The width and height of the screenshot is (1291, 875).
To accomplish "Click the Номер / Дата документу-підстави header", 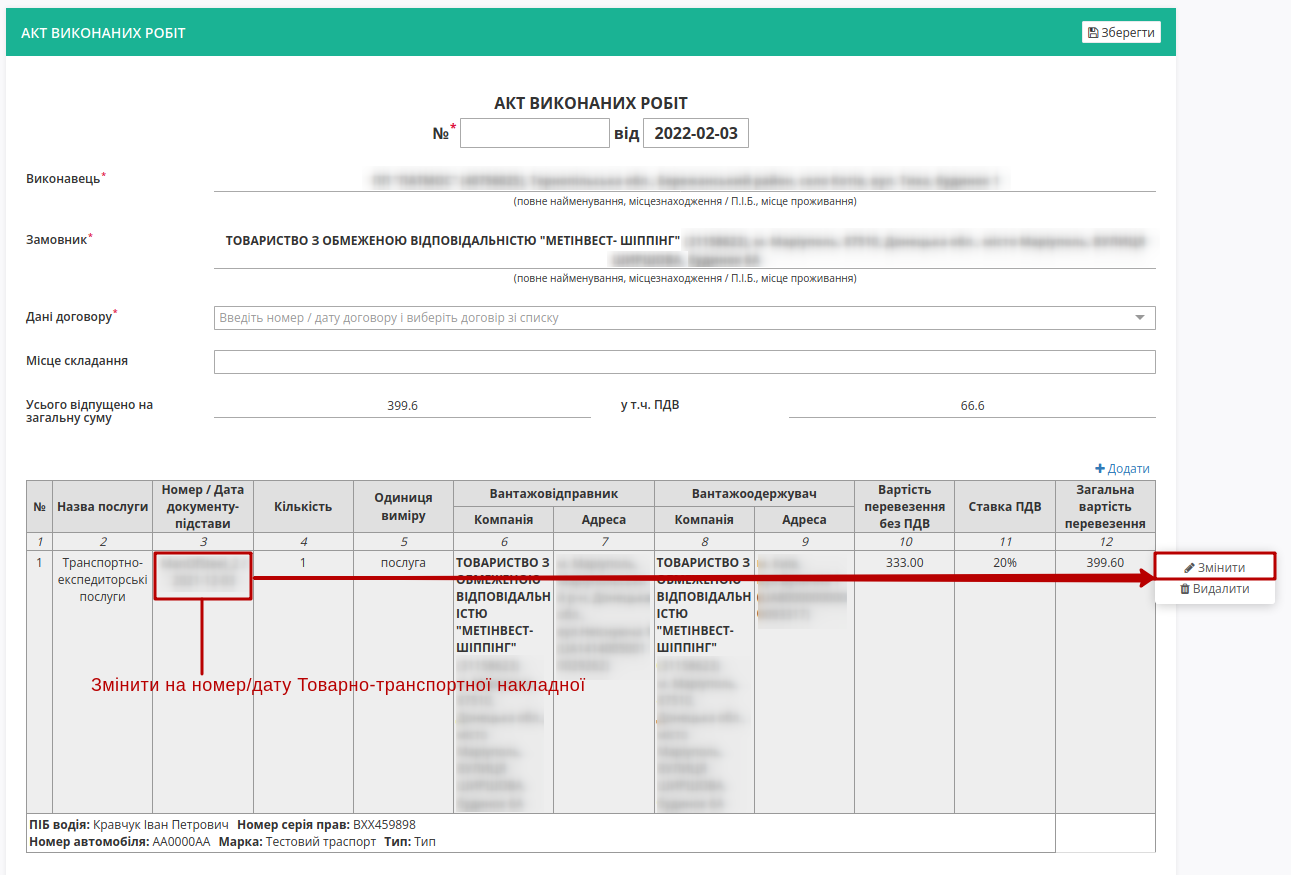I will 203,507.
